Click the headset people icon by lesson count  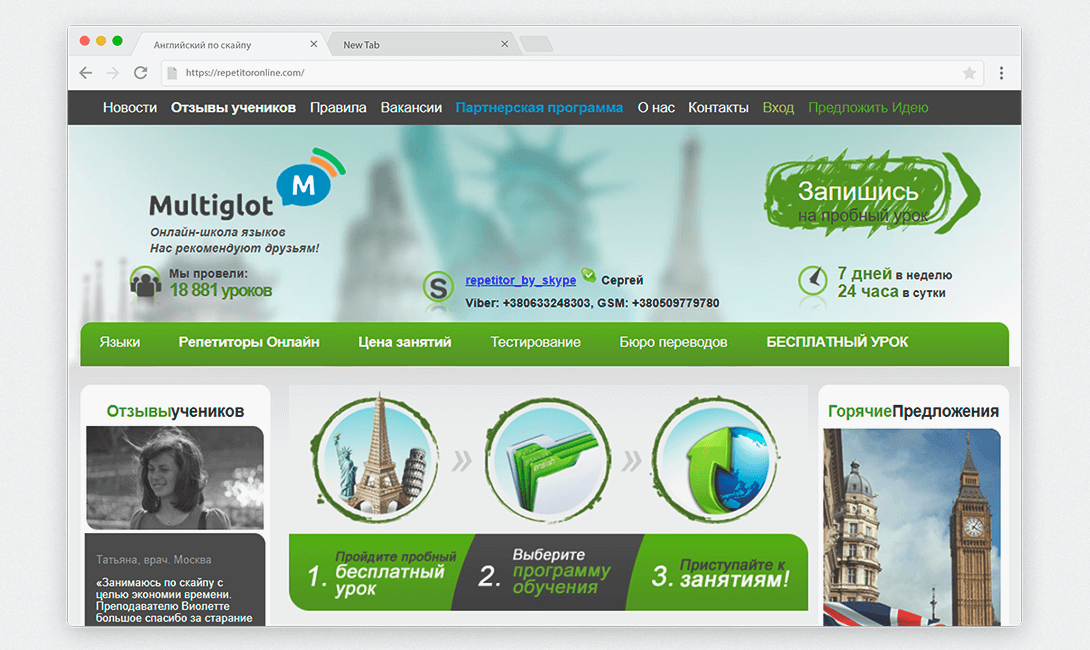[x=145, y=282]
